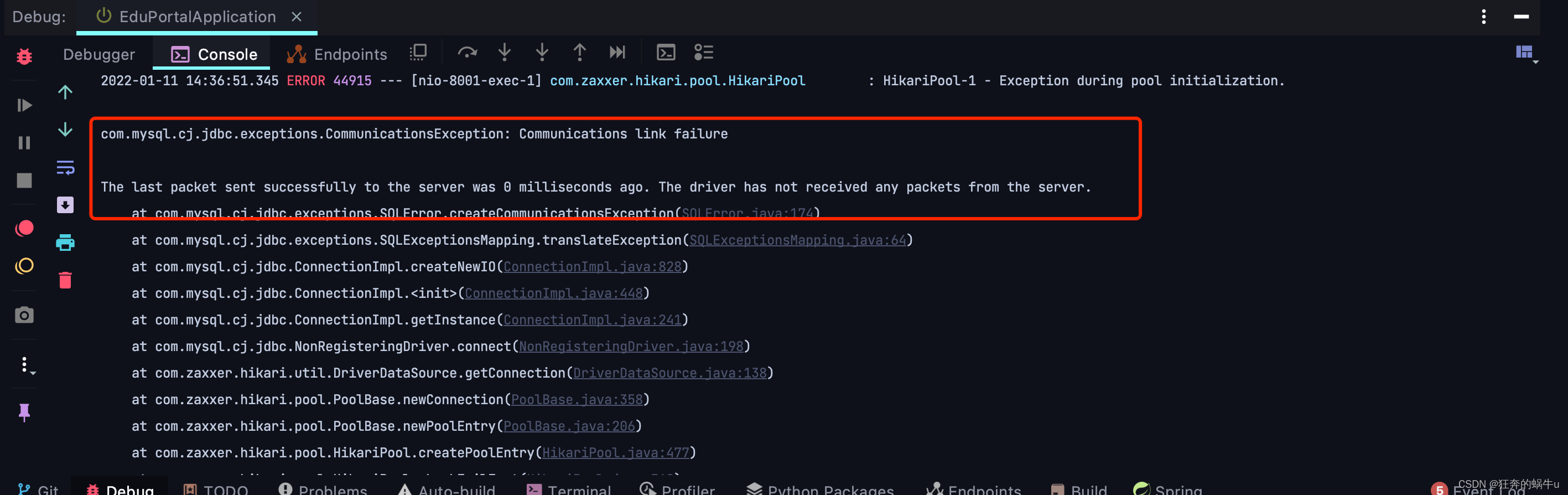The image size is (1568, 495).
Task: Take a thread dump with the camera icon
Action: 24,316
